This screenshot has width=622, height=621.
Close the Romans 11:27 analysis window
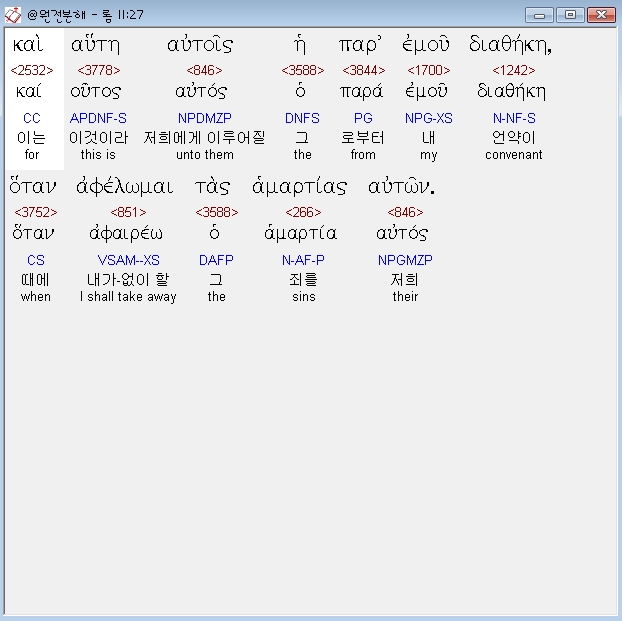coord(601,15)
